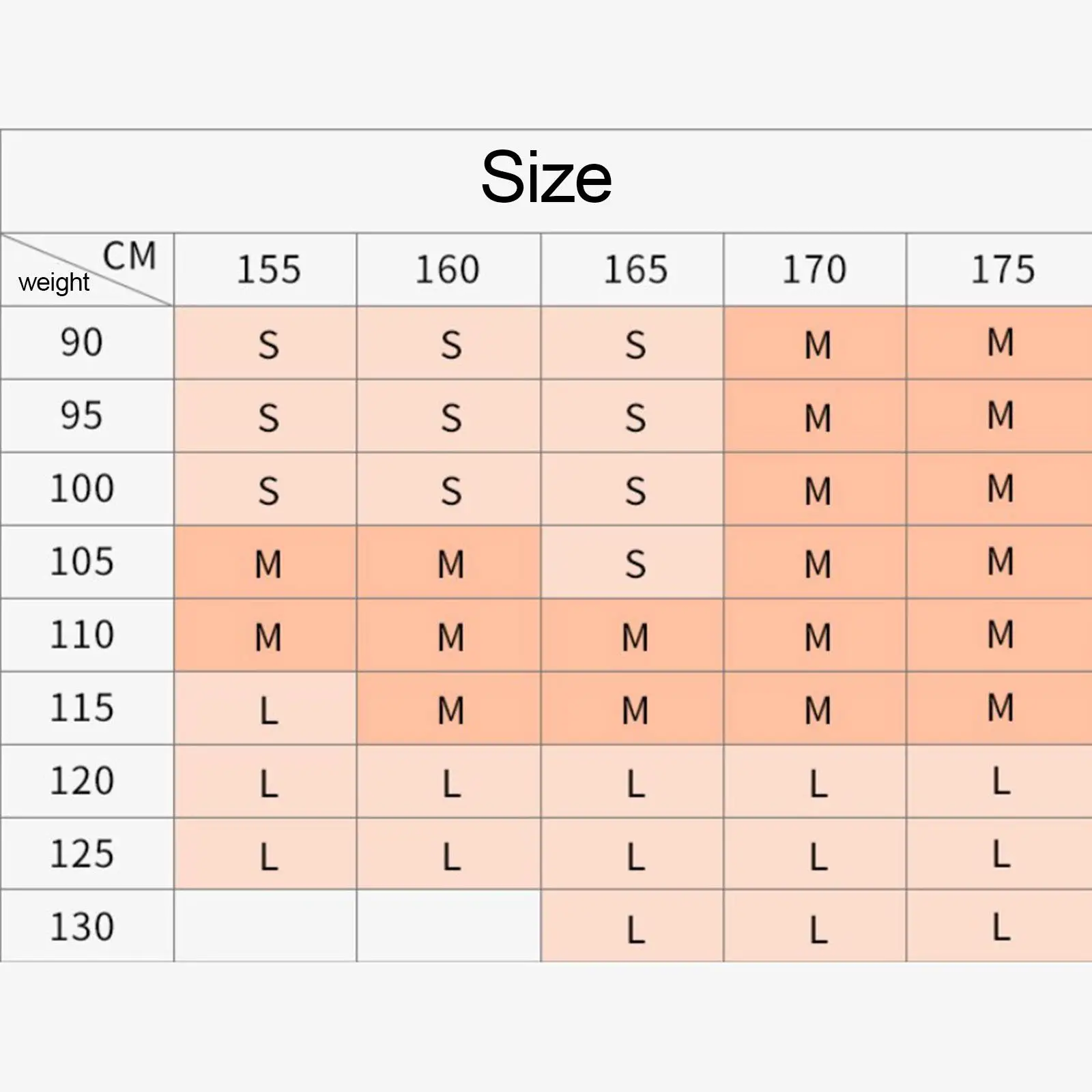Click empty cell at 130 and 155

tap(265, 926)
